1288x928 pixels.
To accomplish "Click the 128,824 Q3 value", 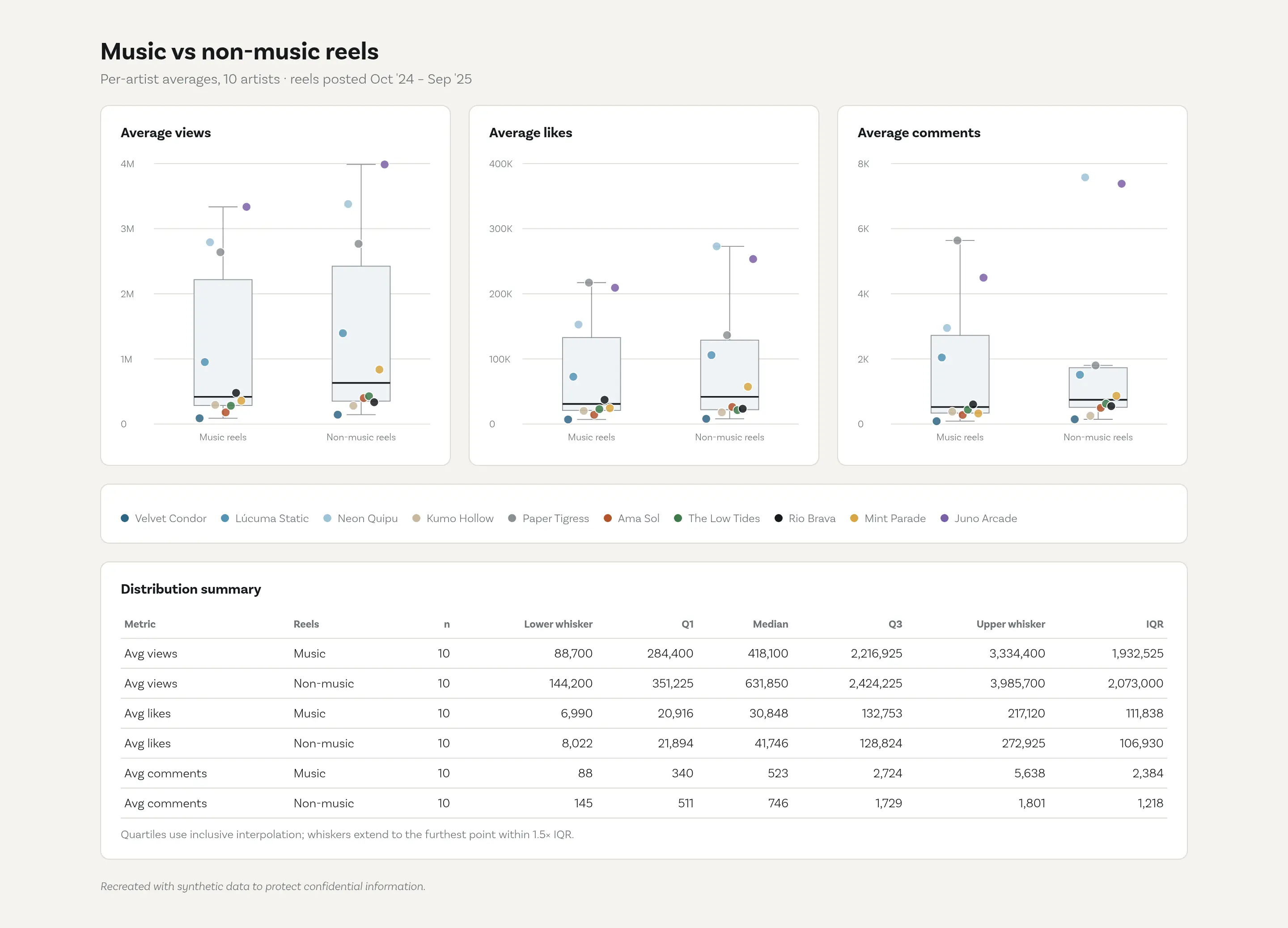I will point(881,743).
